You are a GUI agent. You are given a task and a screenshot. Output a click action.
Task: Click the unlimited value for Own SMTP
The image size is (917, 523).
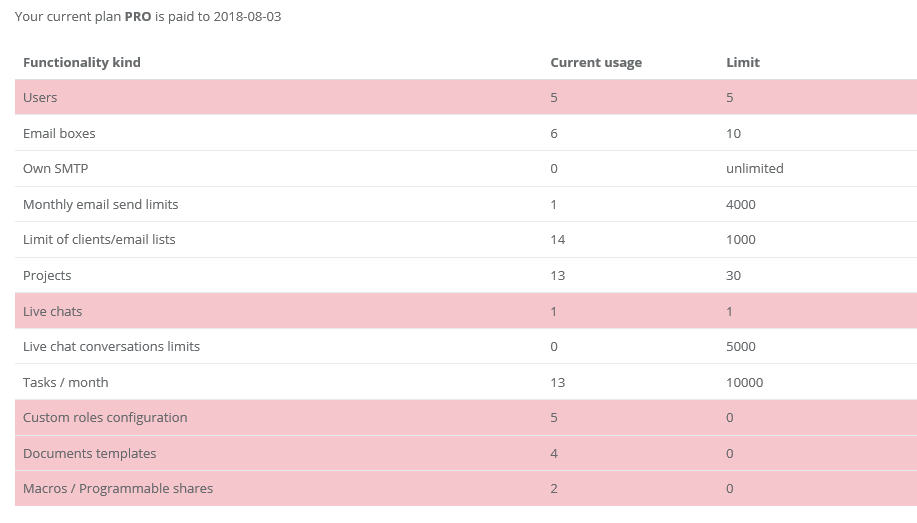click(x=755, y=169)
